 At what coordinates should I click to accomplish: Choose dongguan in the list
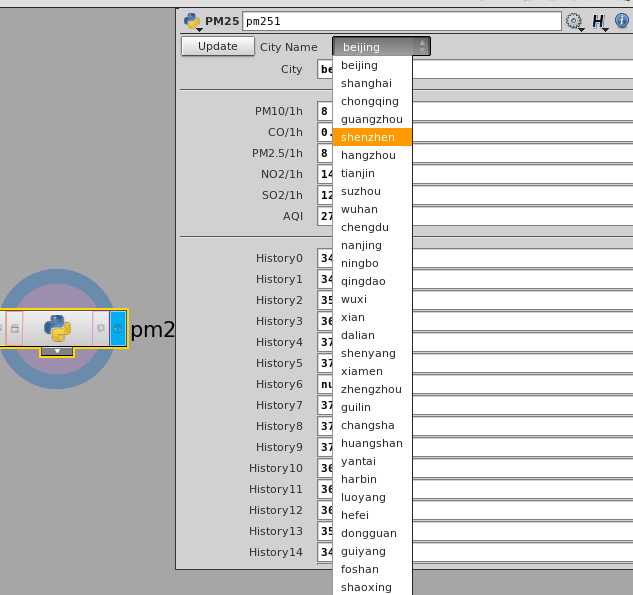click(372, 533)
